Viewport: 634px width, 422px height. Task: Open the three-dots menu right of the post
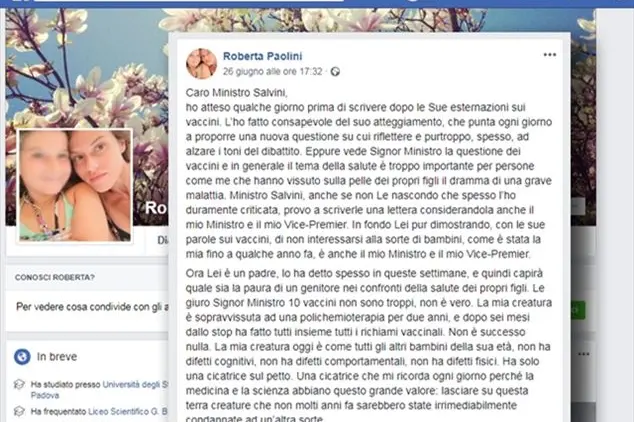click(583, 354)
